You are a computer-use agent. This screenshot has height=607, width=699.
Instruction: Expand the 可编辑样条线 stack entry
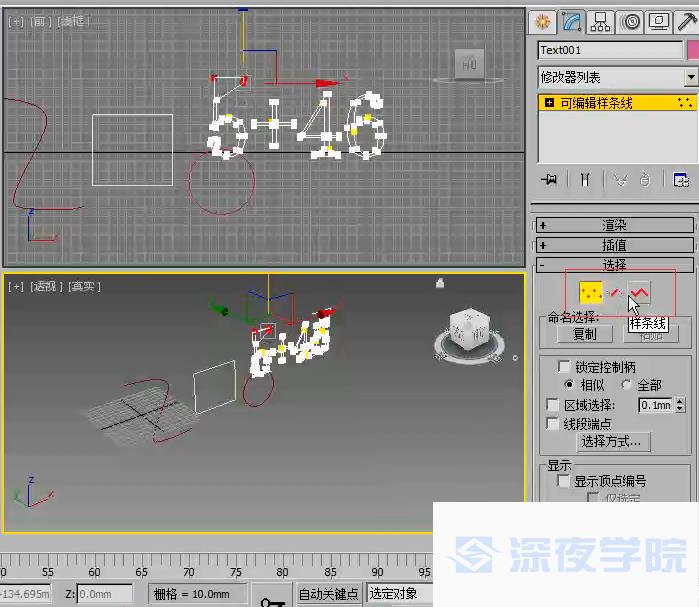coord(549,103)
